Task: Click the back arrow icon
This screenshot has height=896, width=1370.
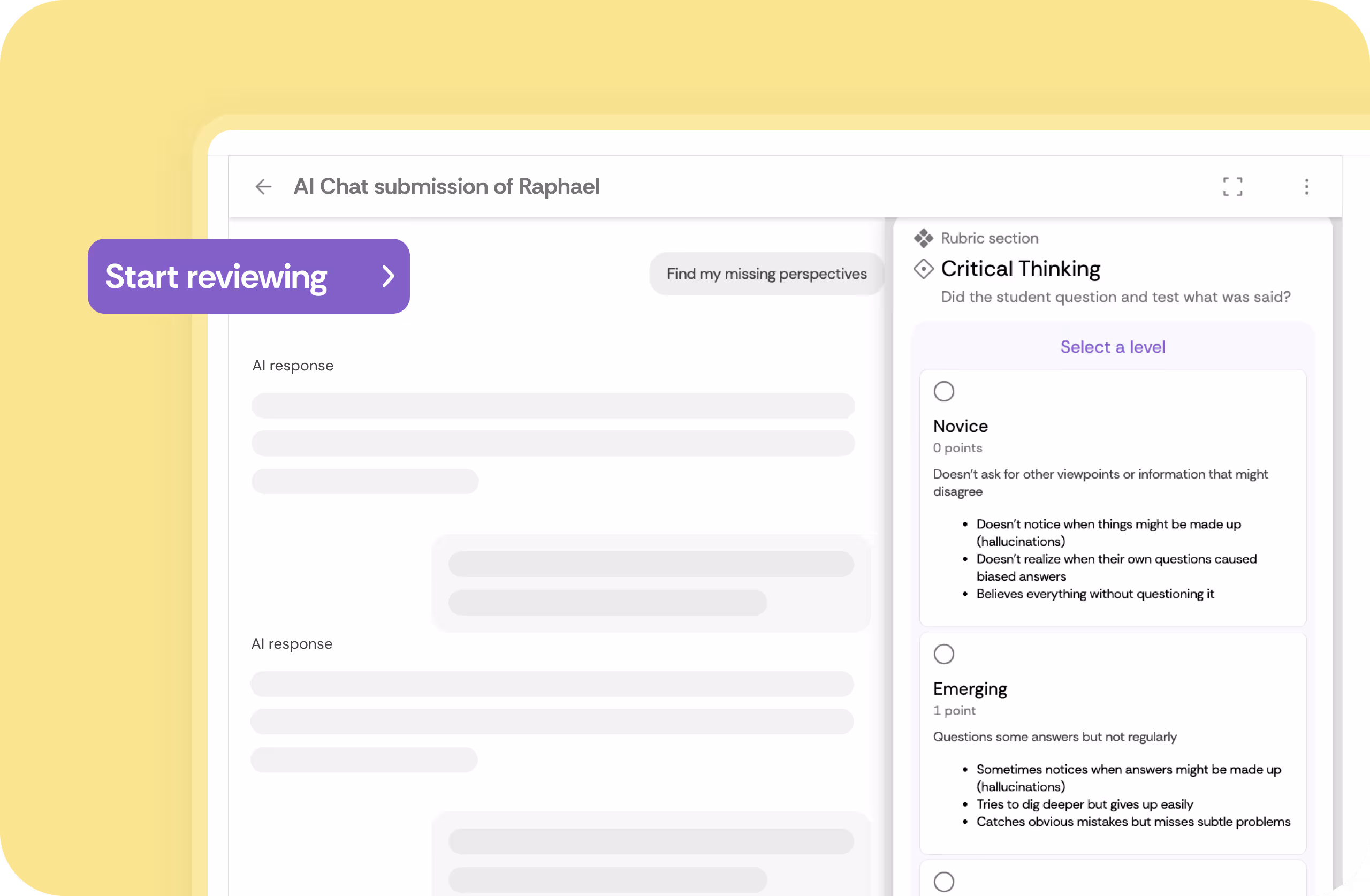Action: [264, 187]
